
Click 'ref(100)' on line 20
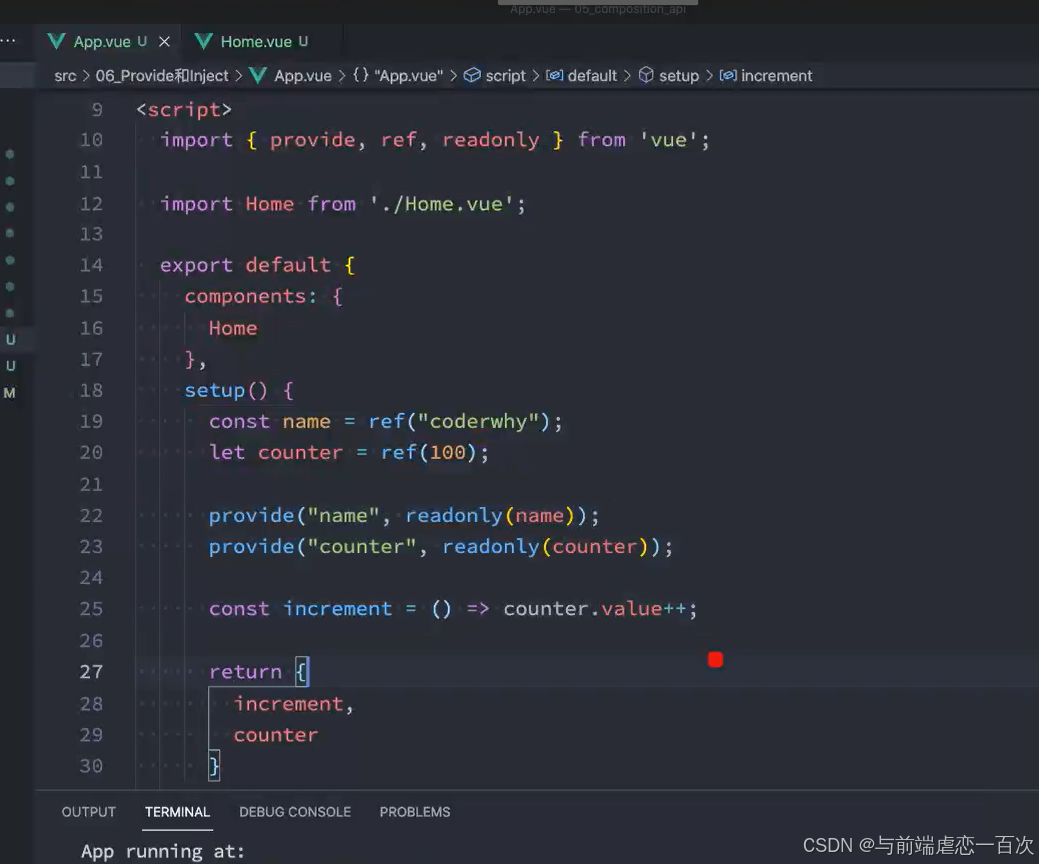pyautogui.click(x=429, y=453)
